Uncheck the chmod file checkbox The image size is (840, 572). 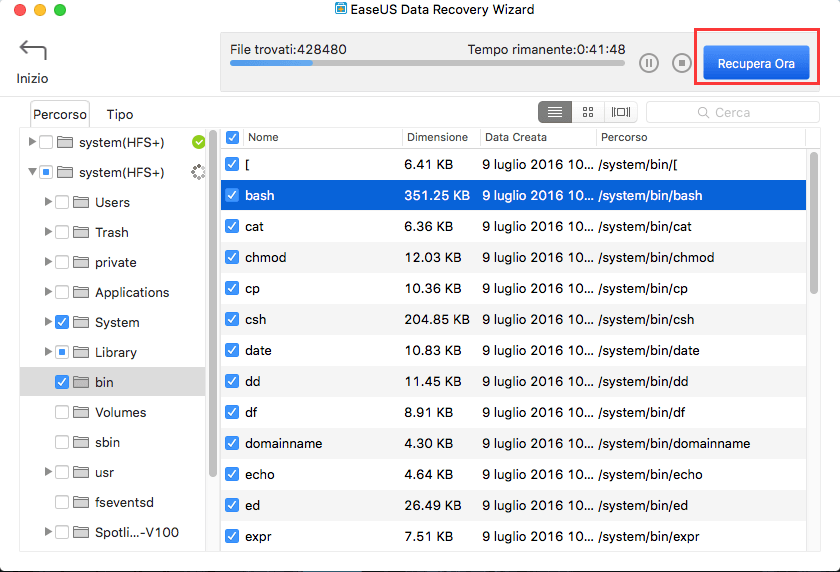(x=232, y=257)
